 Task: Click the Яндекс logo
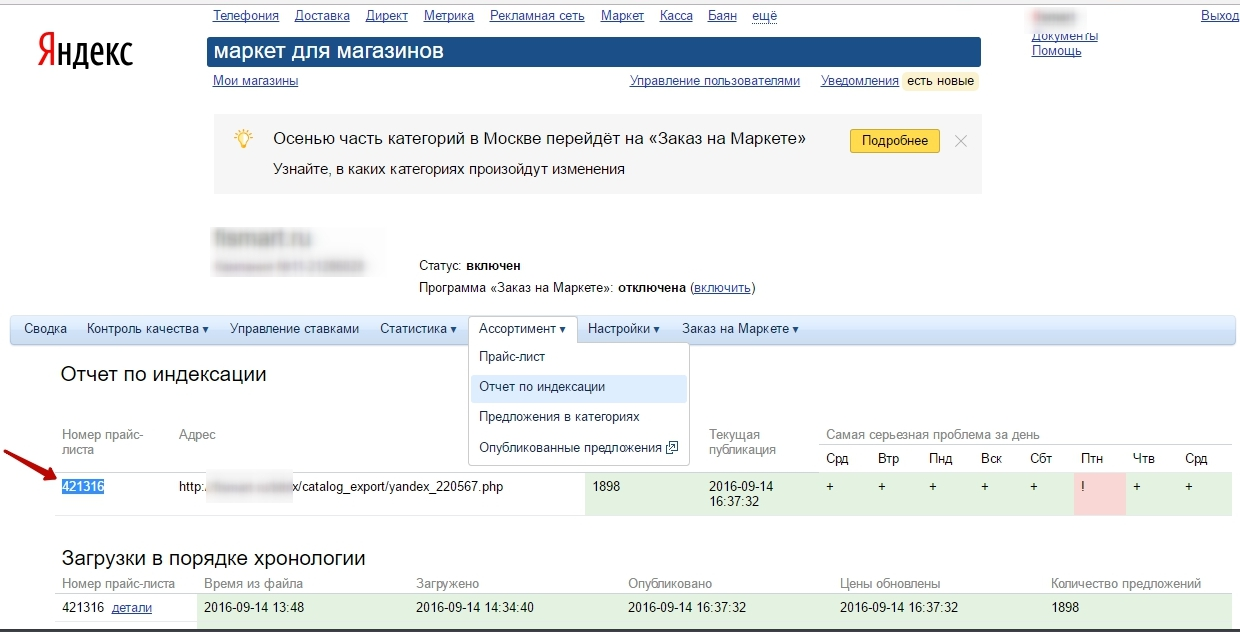pos(85,50)
